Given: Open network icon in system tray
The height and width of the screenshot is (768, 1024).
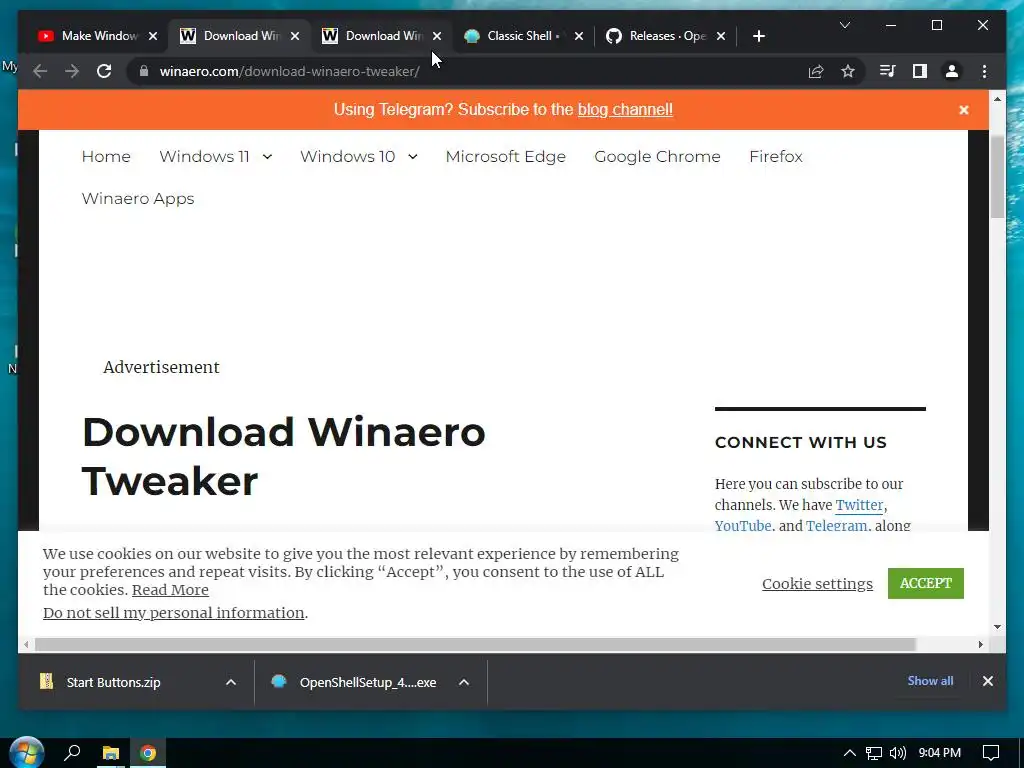Looking at the screenshot, I should coord(874,753).
